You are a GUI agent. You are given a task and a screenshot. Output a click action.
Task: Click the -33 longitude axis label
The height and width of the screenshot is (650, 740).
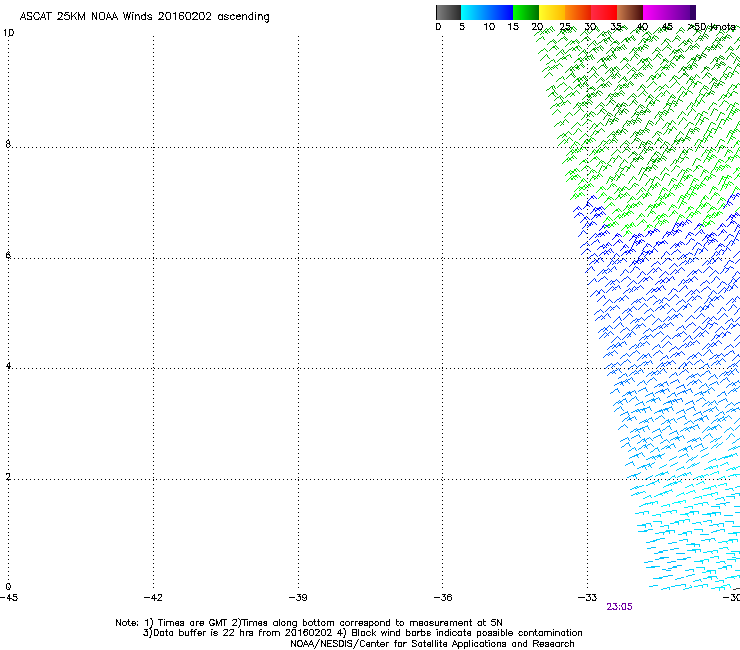point(587,597)
